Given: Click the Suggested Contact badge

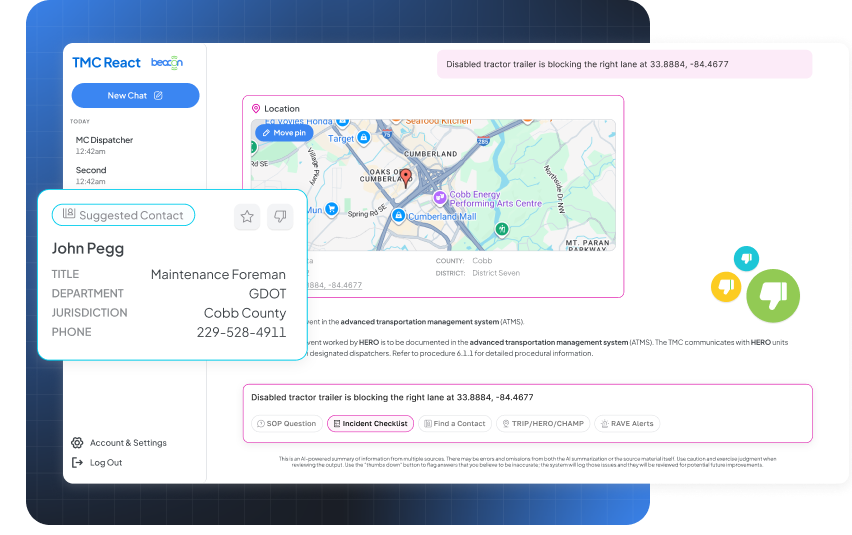Looking at the screenshot, I should (123, 215).
